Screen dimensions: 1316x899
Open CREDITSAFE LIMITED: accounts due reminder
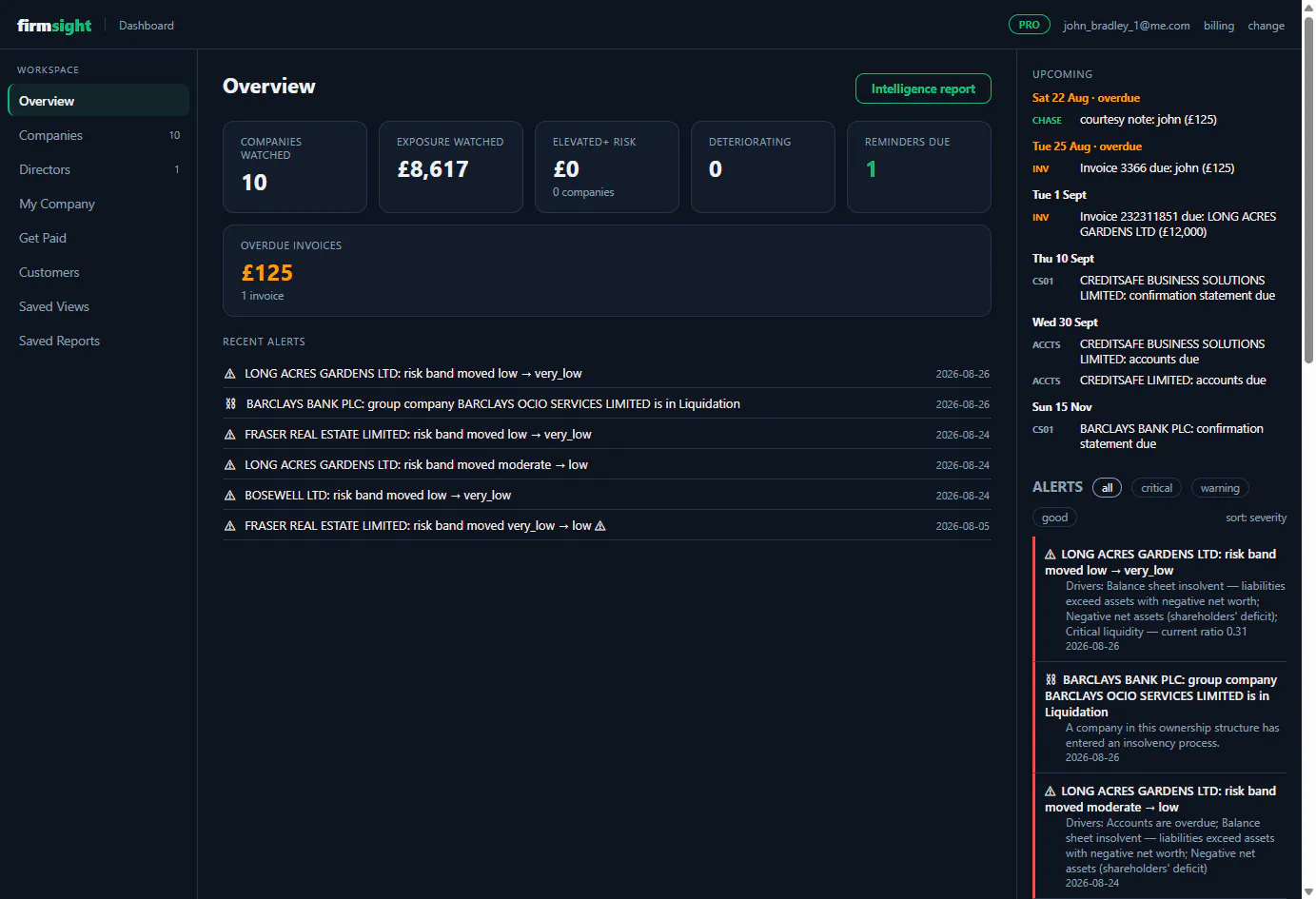tap(1159, 381)
